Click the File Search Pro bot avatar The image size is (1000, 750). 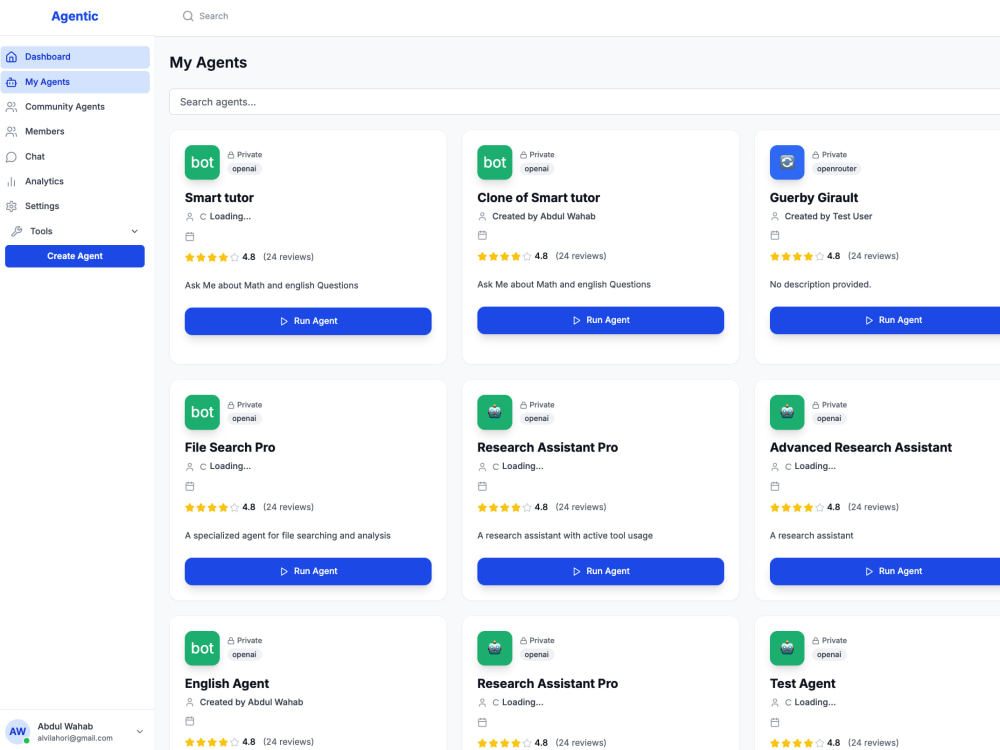click(x=202, y=413)
